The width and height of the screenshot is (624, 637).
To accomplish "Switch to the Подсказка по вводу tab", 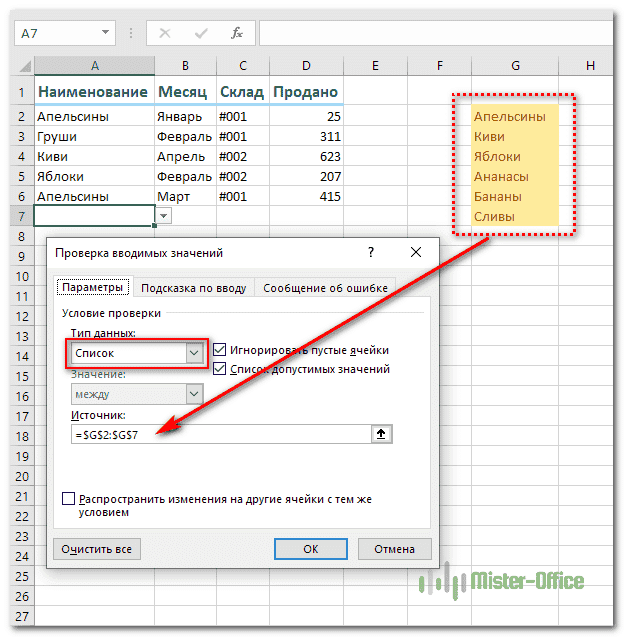I will coord(193,288).
